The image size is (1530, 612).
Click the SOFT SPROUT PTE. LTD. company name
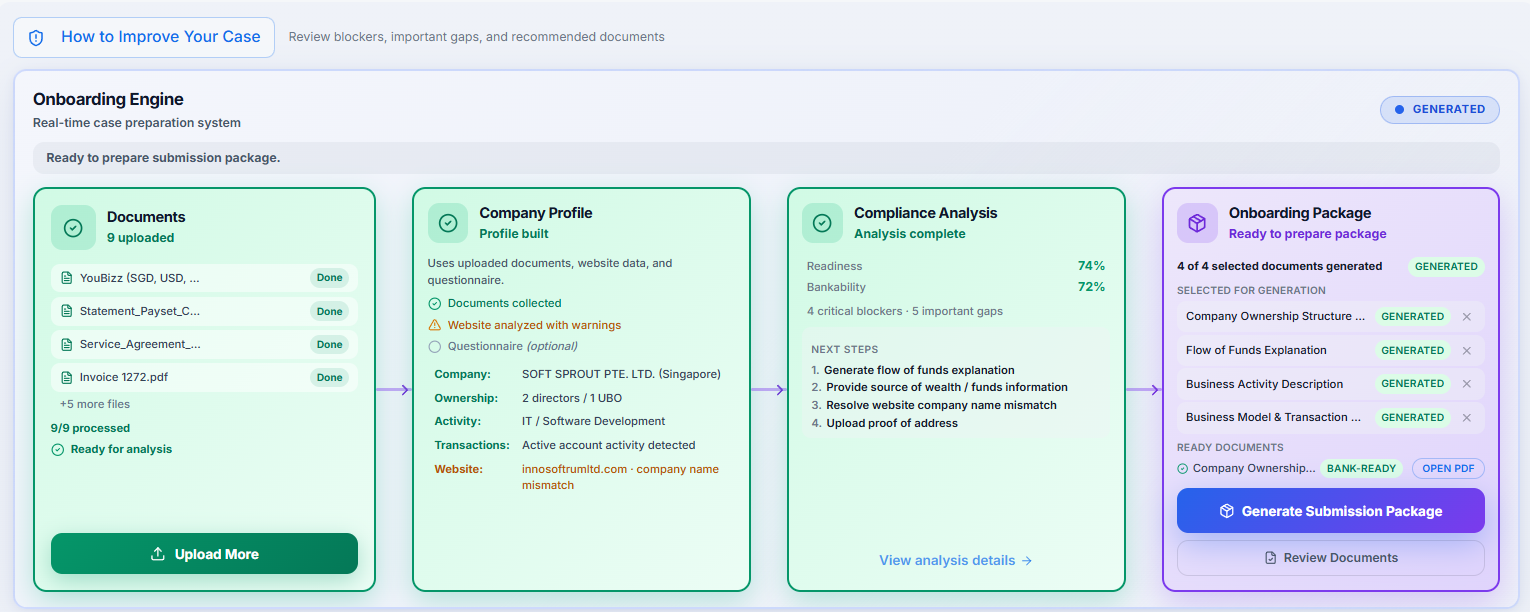[x=621, y=374]
